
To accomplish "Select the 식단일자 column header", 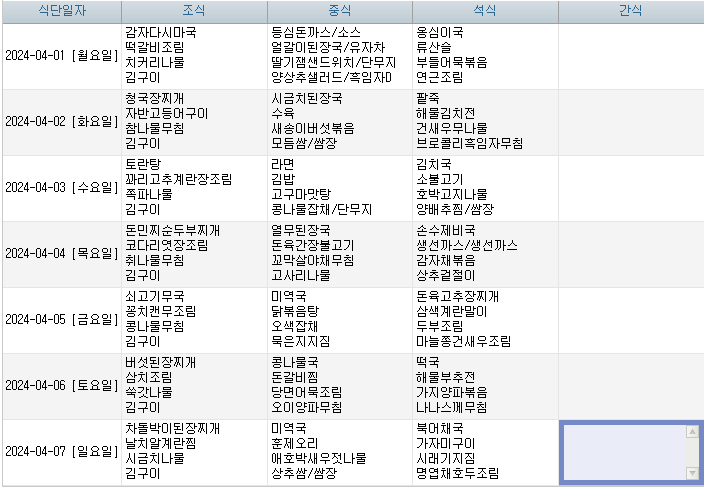I will tap(61, 11).
